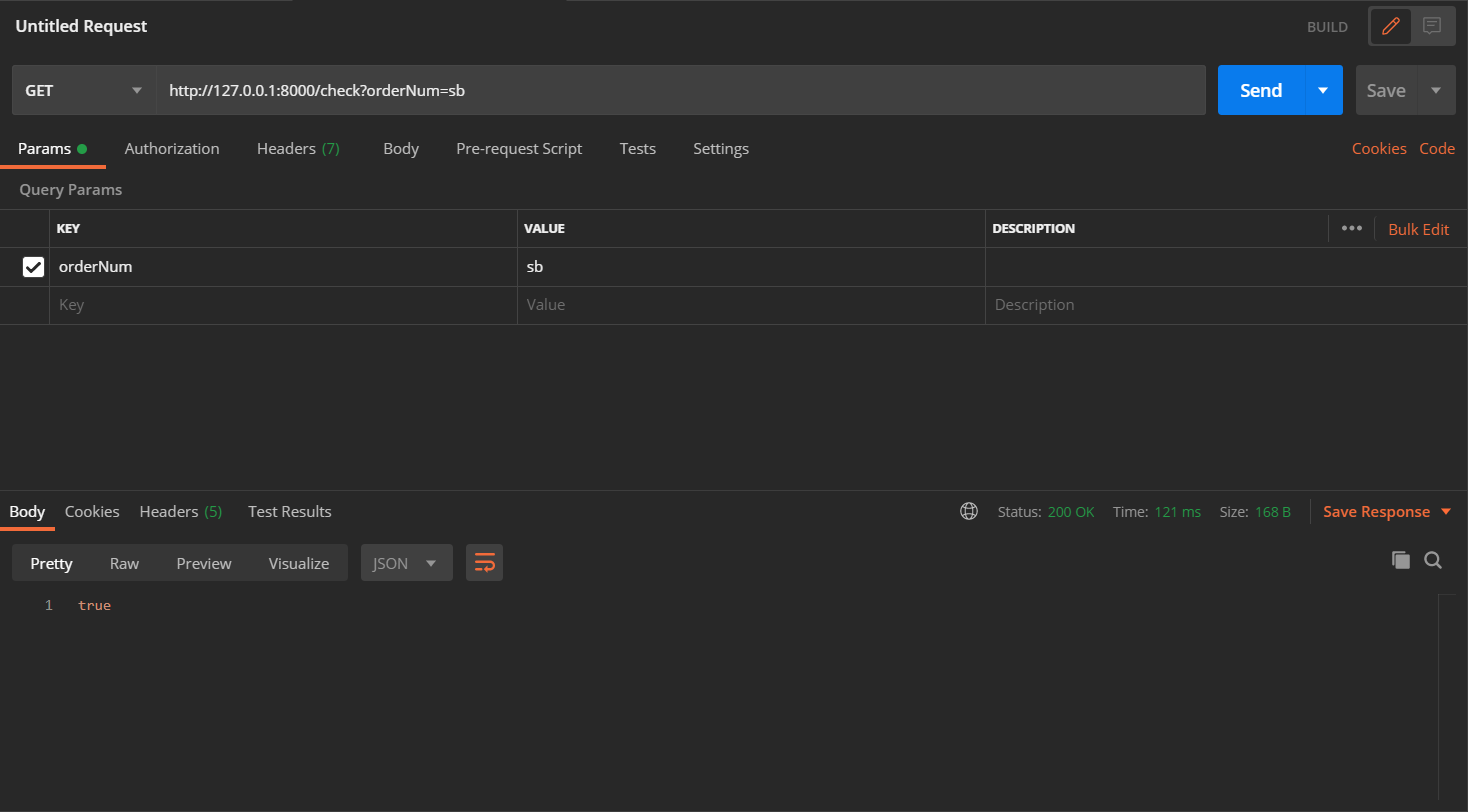View the response Headers (5) tab
This screenshot has height=812, width=1468.
point(181,511)
